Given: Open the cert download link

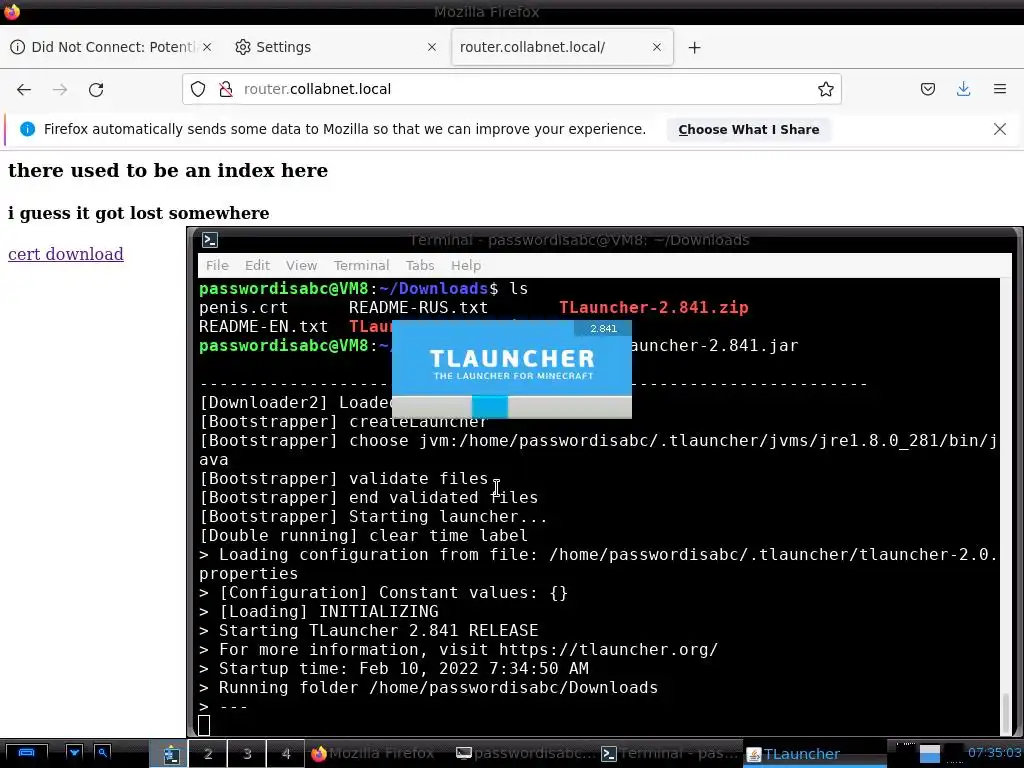Looking at the screenshot, I should click(x=66, y=254).
